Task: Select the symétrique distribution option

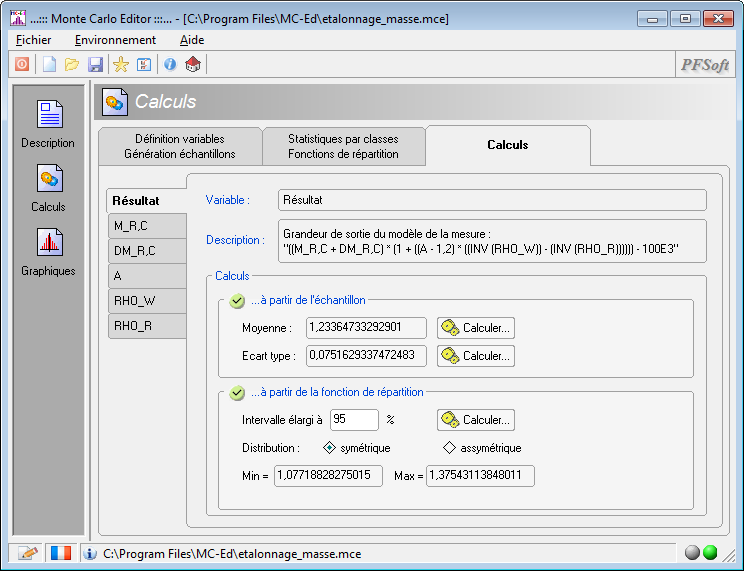Action: pyautogui.click(x=331, y=448)
